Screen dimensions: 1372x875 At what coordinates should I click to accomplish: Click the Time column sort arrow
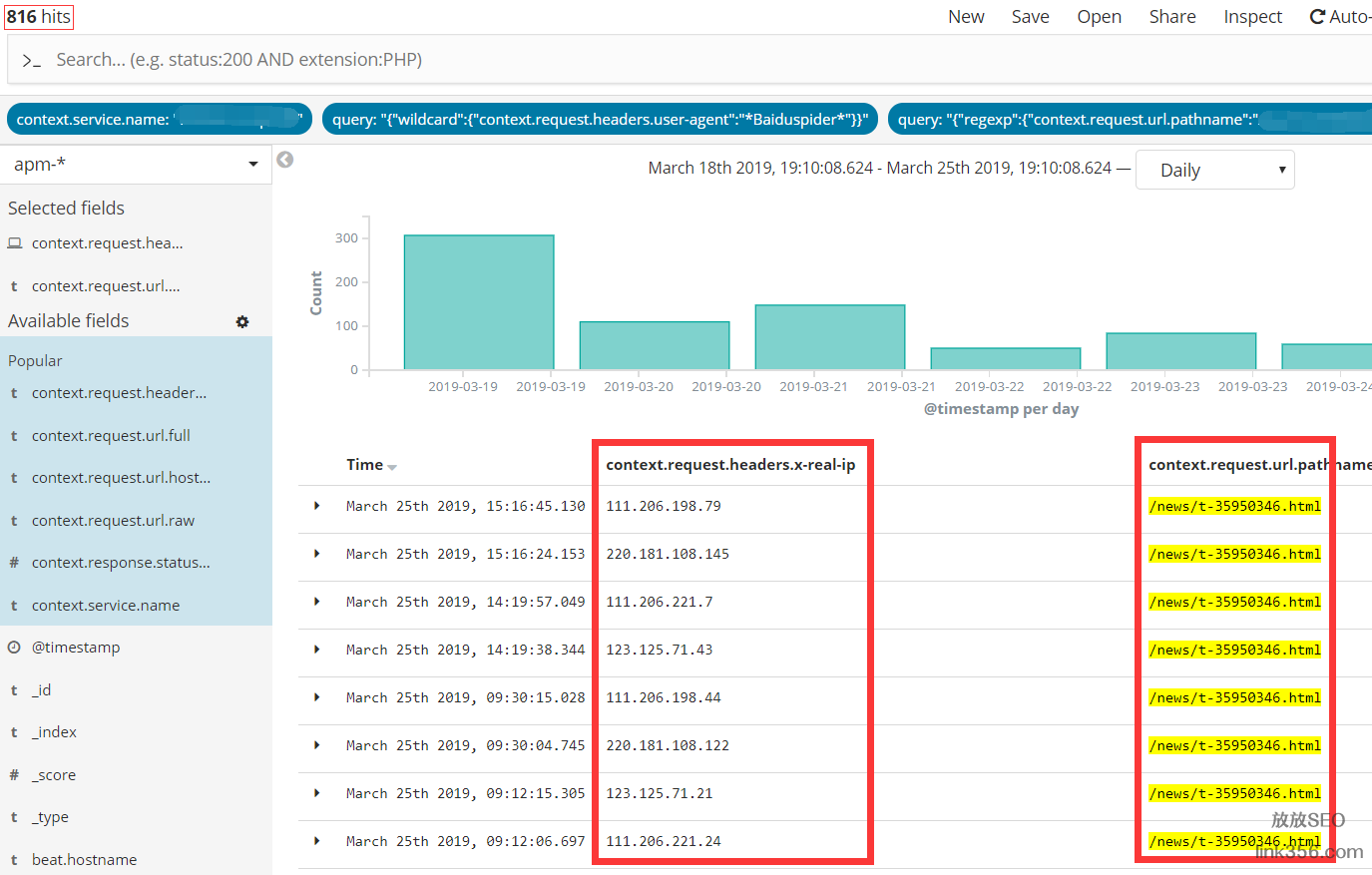[x=392, y=467]
